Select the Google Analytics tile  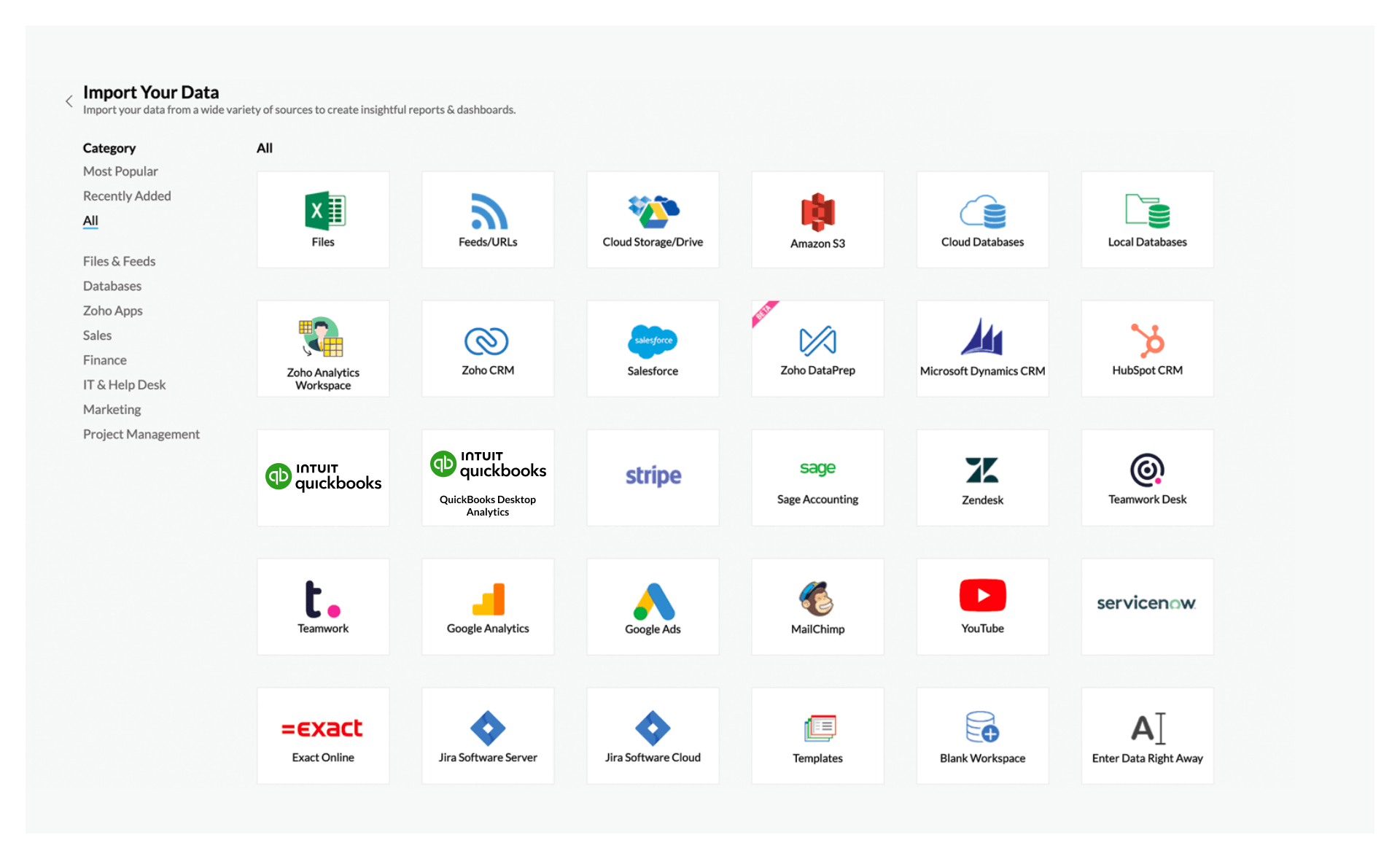pyautogui.click(x=488, y=606)
